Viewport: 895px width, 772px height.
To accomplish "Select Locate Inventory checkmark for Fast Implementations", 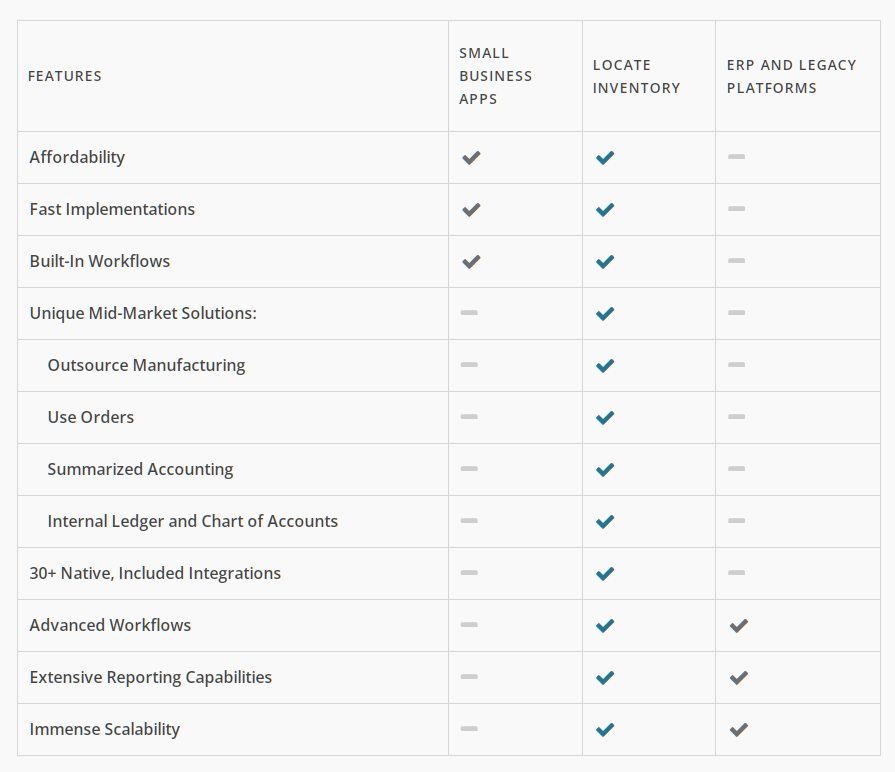I will [605, 209].
